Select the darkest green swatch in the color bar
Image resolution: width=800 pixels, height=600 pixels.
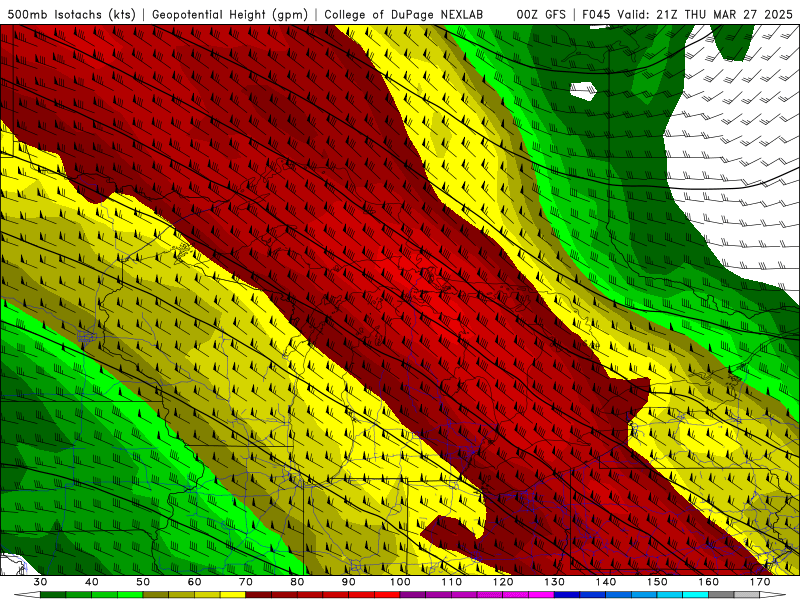click(x=53, y=595)
